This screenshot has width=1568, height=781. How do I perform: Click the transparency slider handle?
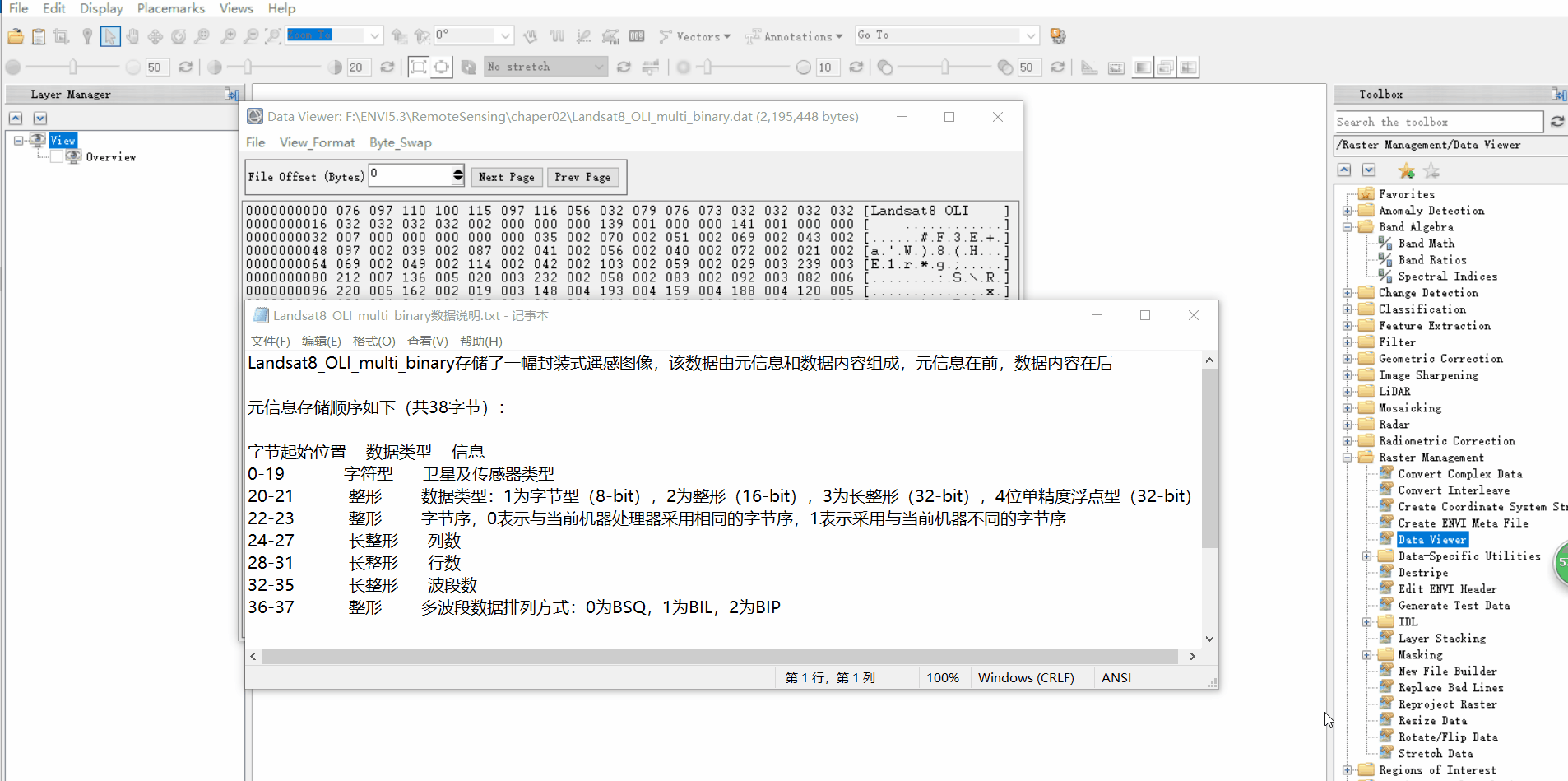pos(944,67)
